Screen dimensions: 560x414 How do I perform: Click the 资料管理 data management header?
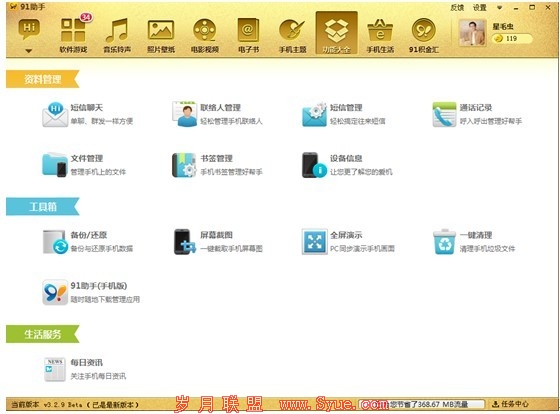coord(42,79)
